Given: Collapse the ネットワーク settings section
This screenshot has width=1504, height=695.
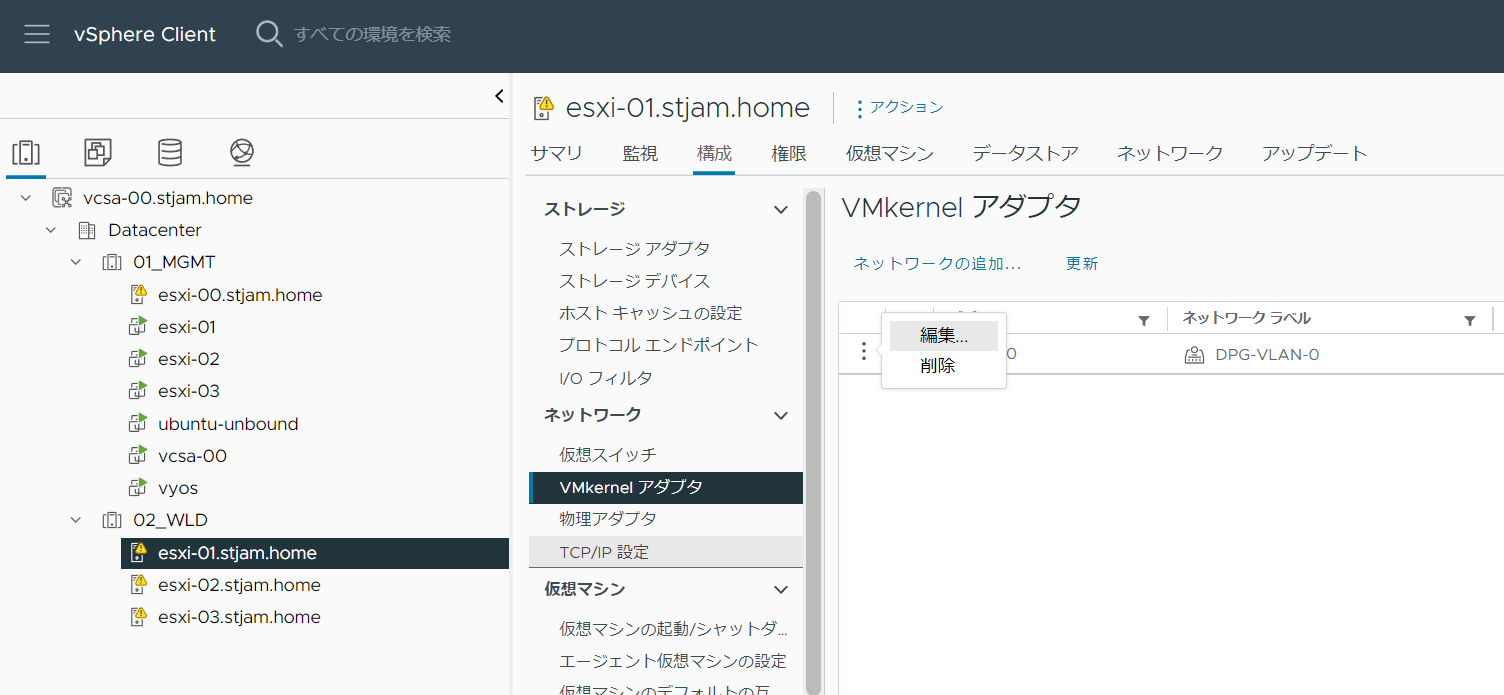Looking at the screenshot, I should pyautogui.click(x=781, y=415).
